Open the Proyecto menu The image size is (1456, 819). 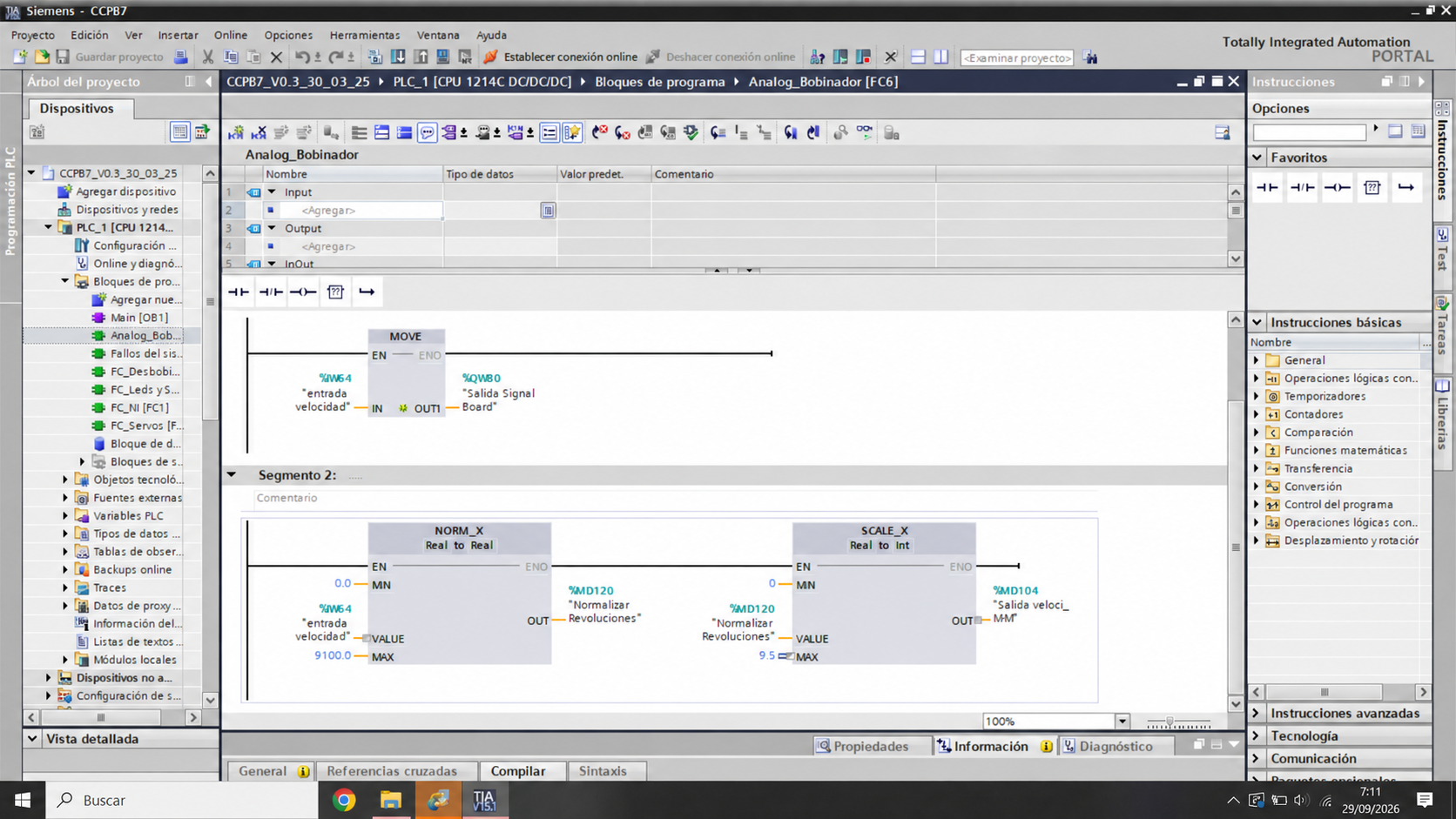pos(32,35)
